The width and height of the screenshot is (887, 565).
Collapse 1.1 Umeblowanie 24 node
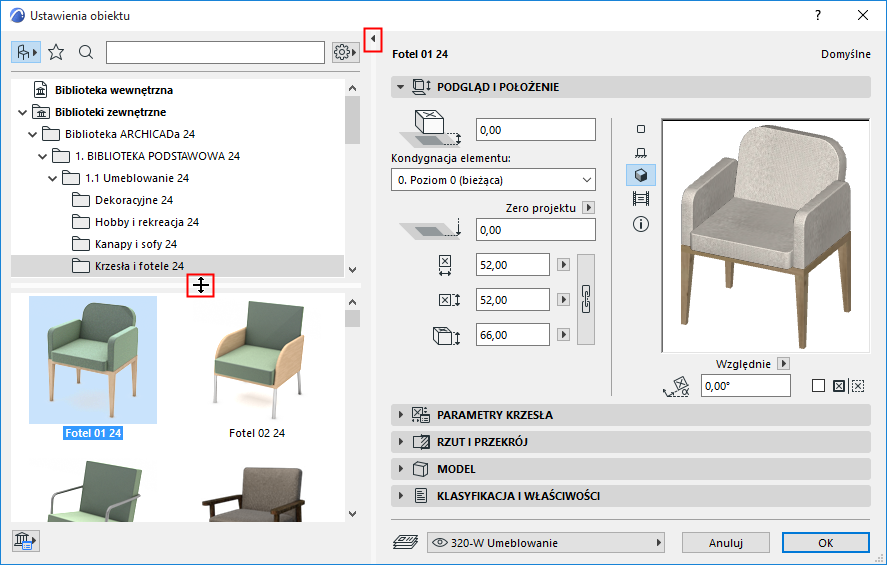(x=53, y=178)
